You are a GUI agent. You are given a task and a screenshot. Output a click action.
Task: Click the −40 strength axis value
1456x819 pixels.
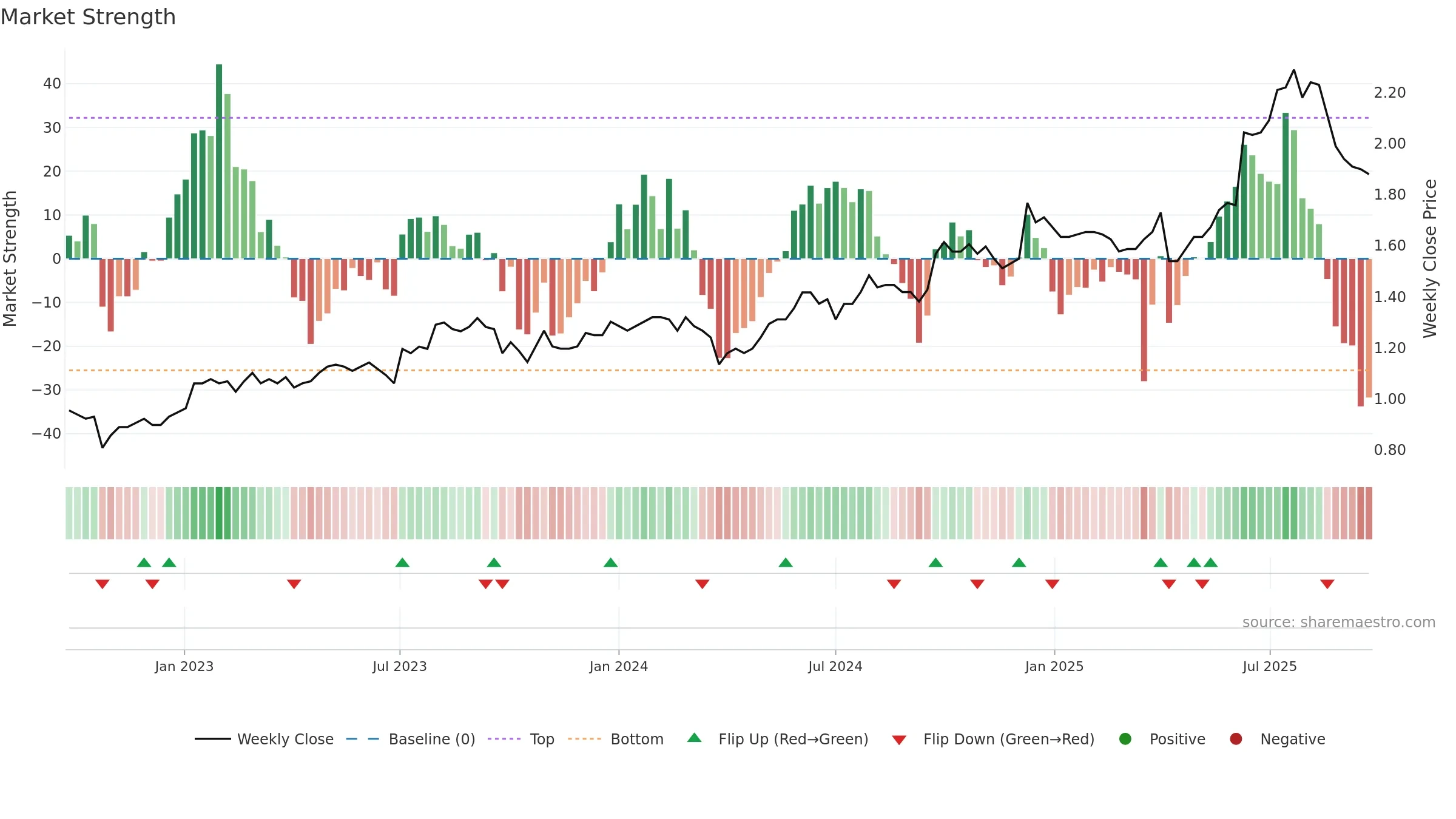46,434
